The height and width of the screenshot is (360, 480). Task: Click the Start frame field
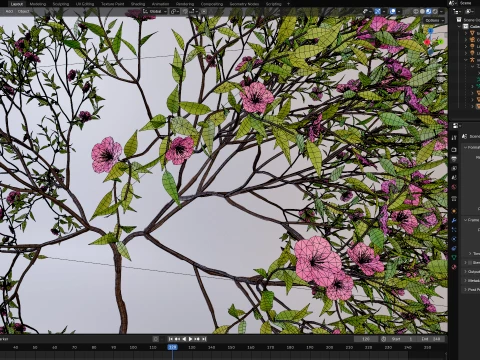pos(403,339)
